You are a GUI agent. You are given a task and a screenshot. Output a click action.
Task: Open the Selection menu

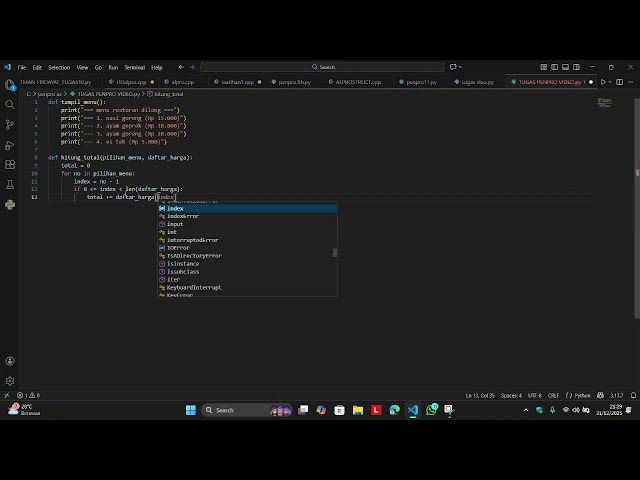tap(59, 67)
